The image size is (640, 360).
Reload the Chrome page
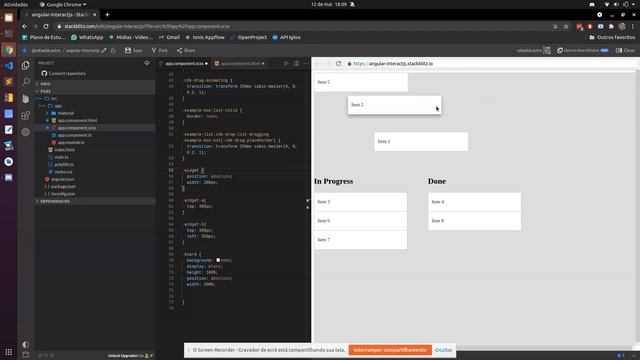point(46,26)
